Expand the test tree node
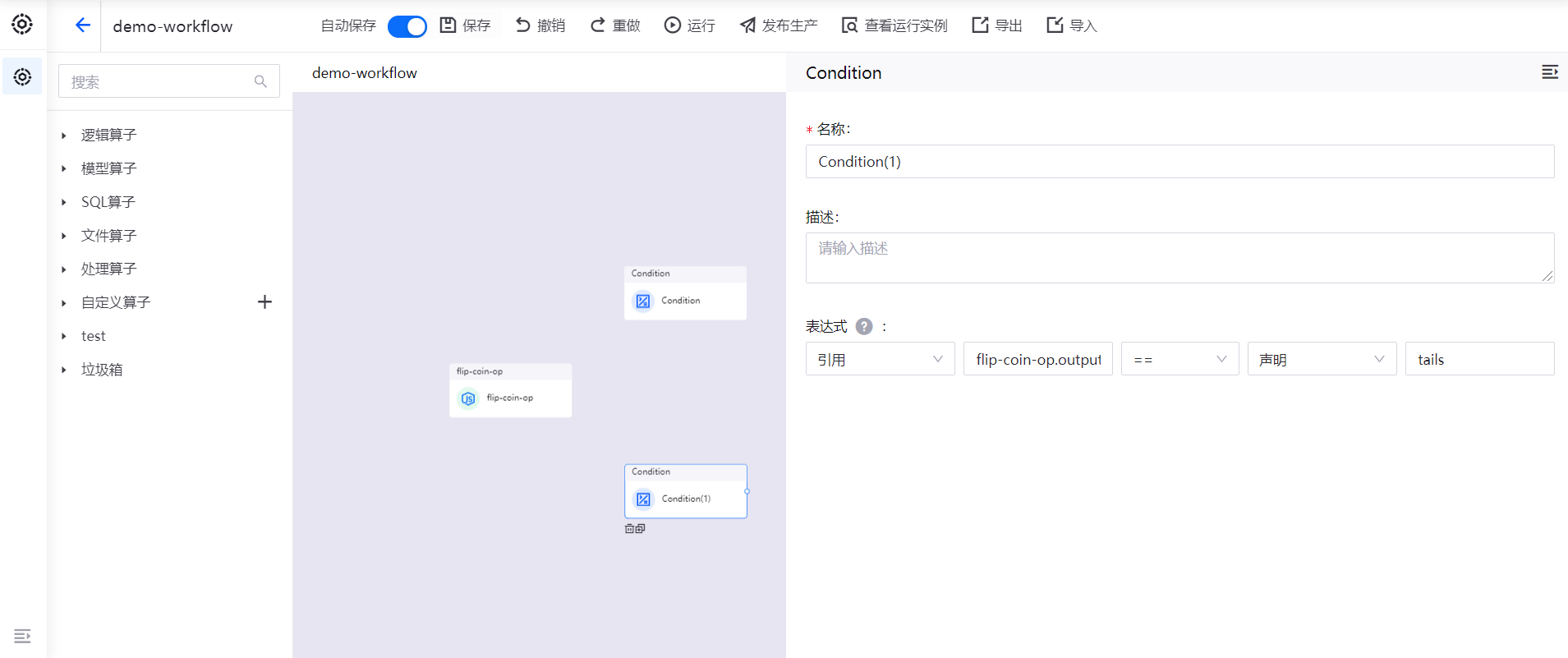 coord(64,336)
